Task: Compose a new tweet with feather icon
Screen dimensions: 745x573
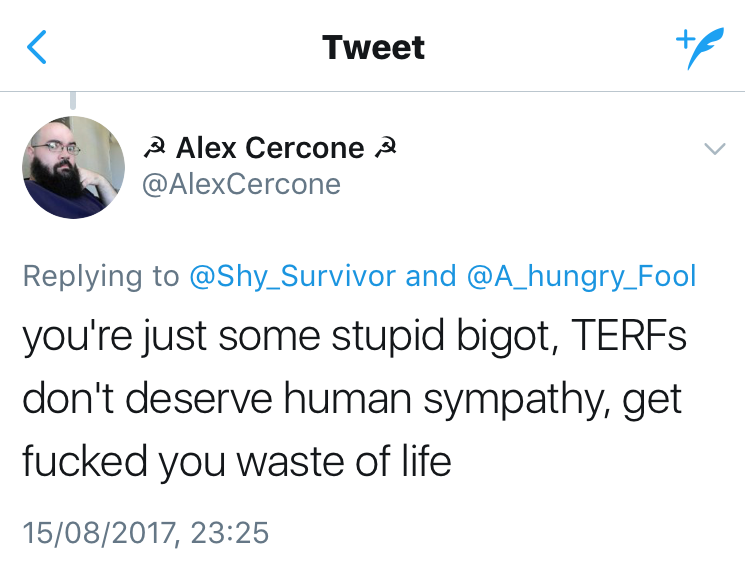Action: click(696, 47)
